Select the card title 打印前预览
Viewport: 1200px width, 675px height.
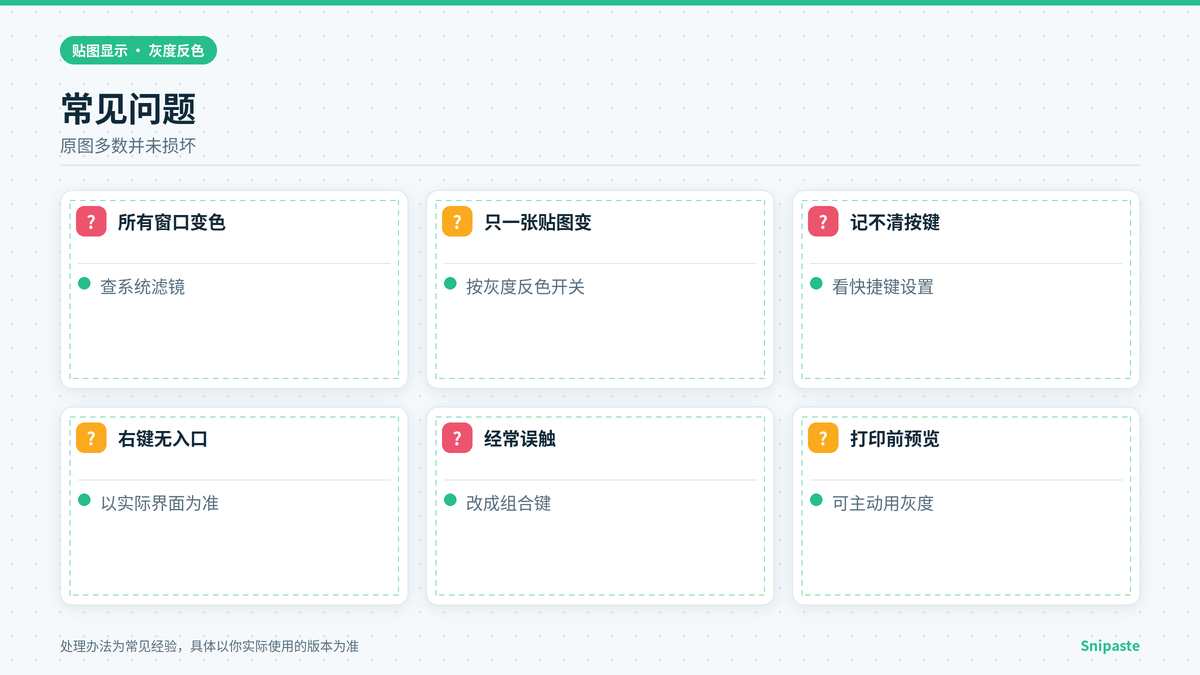tap(895, 438)
